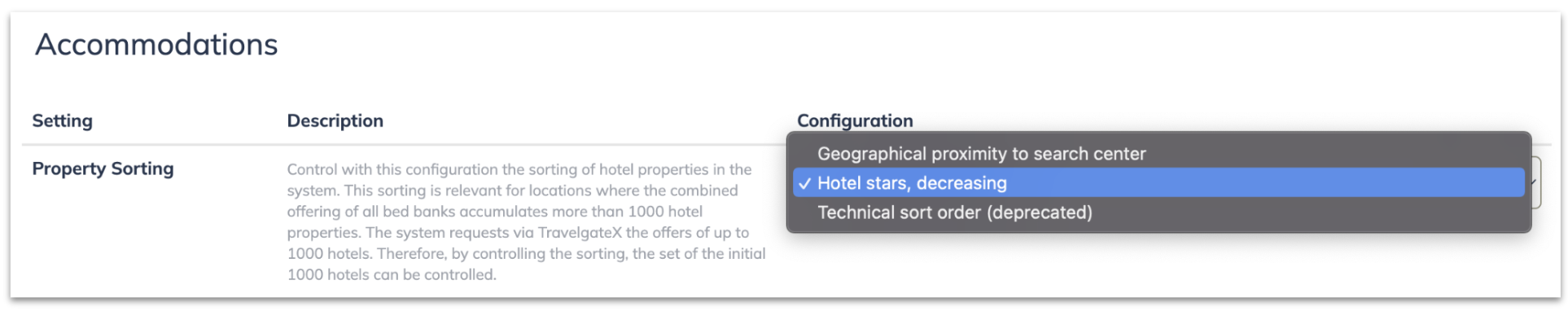Select 'Geographical proximity to search center' option

(x=1158, y=154)
